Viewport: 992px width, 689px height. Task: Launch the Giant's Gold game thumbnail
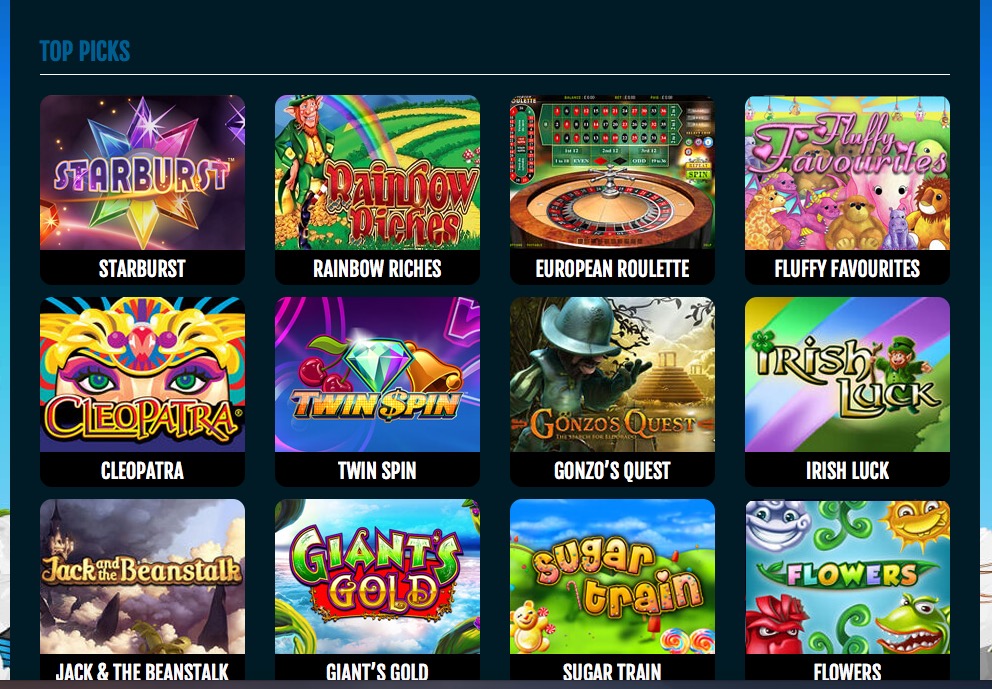377,576
